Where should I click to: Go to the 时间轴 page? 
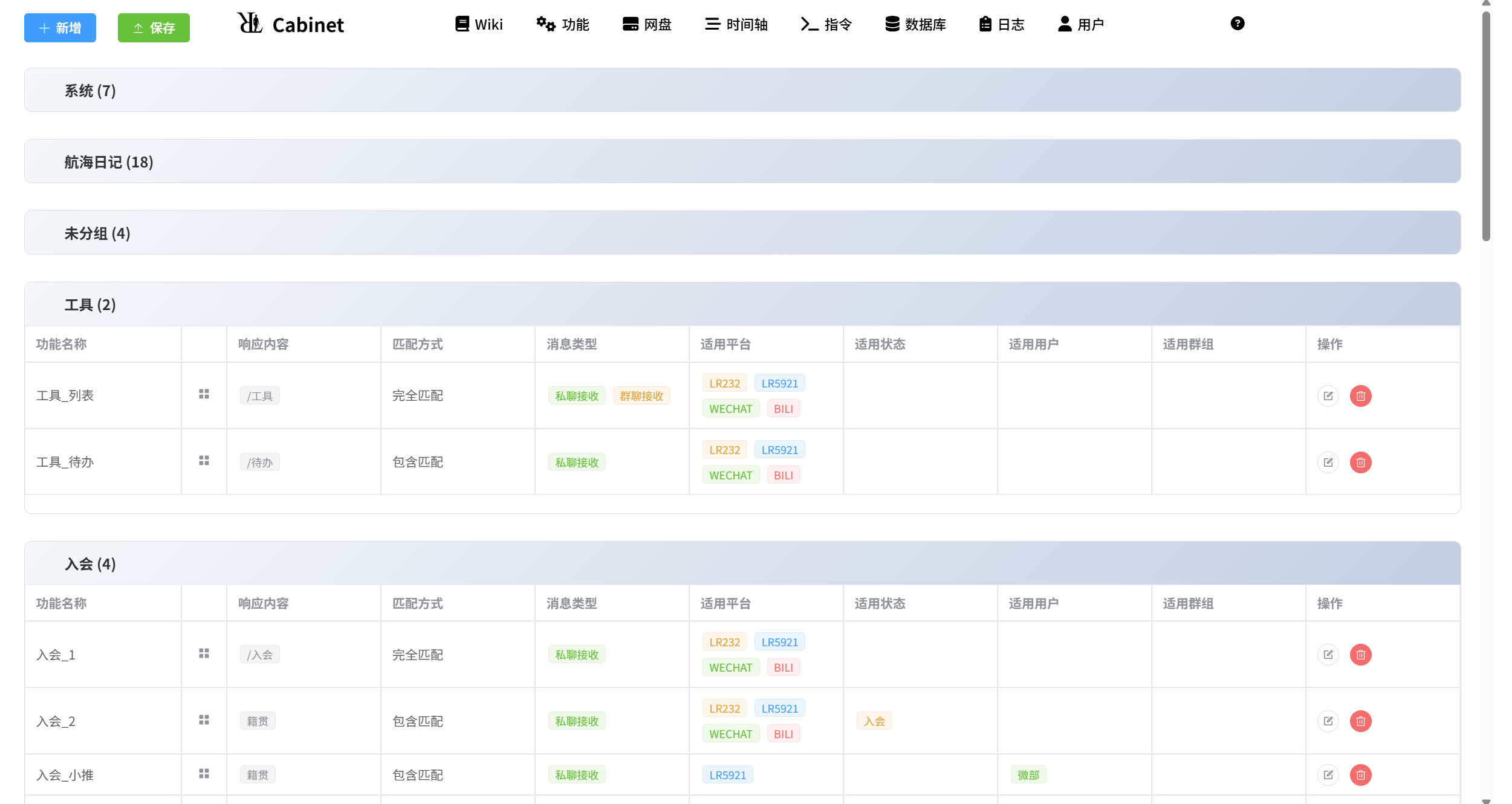coord(736,25)
